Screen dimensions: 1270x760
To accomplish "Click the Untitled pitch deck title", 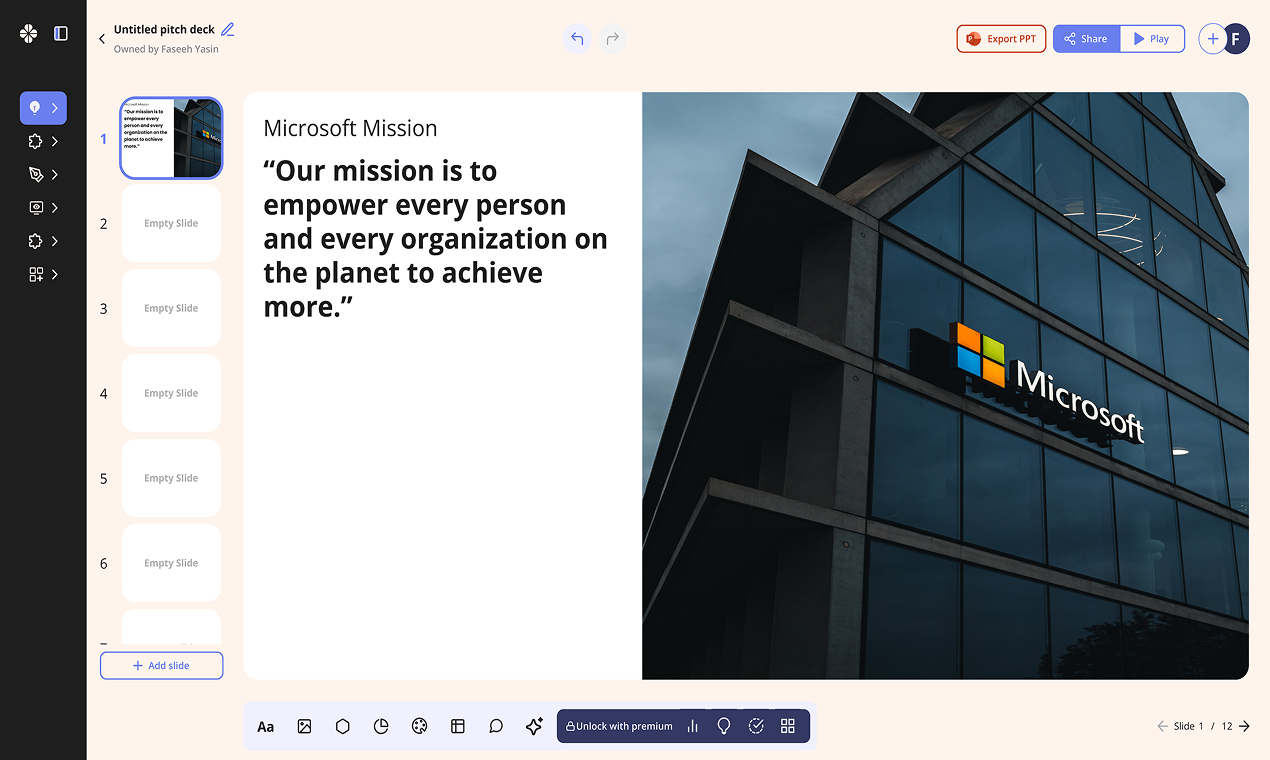I will point(164,30).
